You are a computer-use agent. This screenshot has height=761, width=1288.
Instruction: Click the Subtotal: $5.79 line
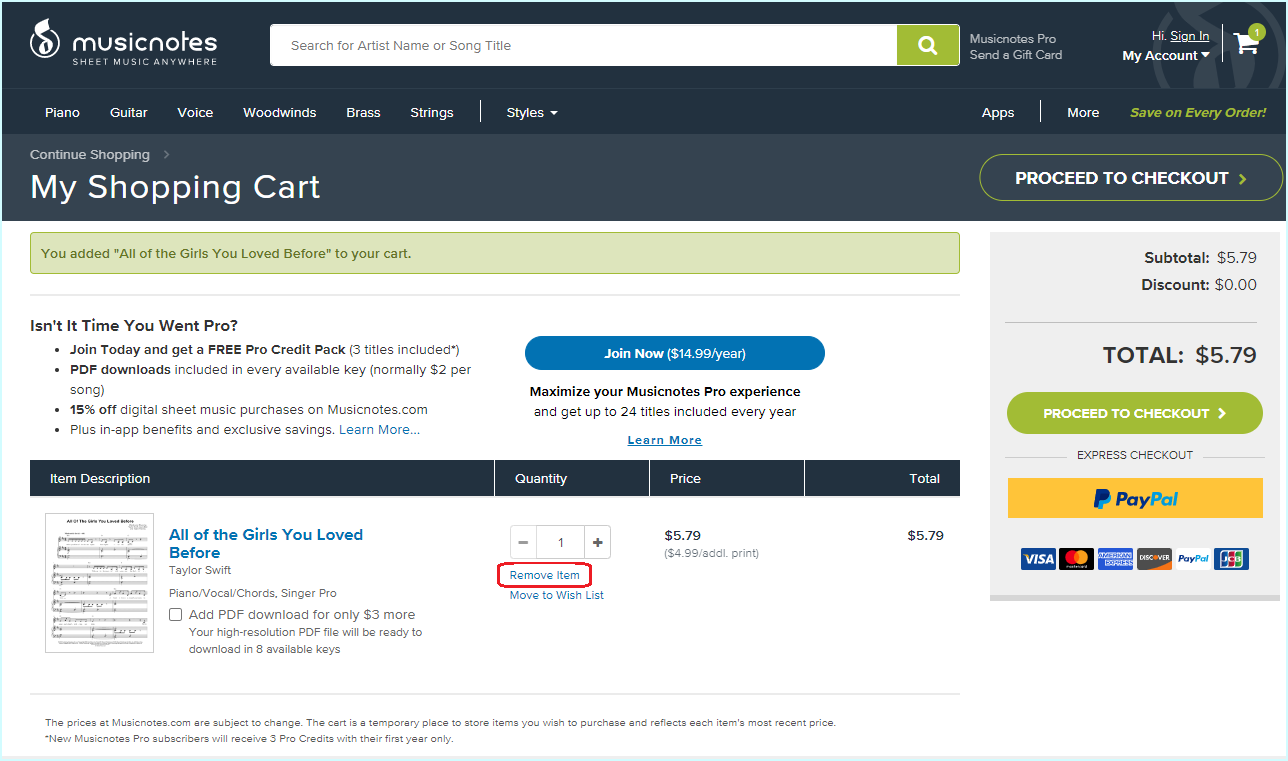pyautogui.click(x=1200, y=257)
